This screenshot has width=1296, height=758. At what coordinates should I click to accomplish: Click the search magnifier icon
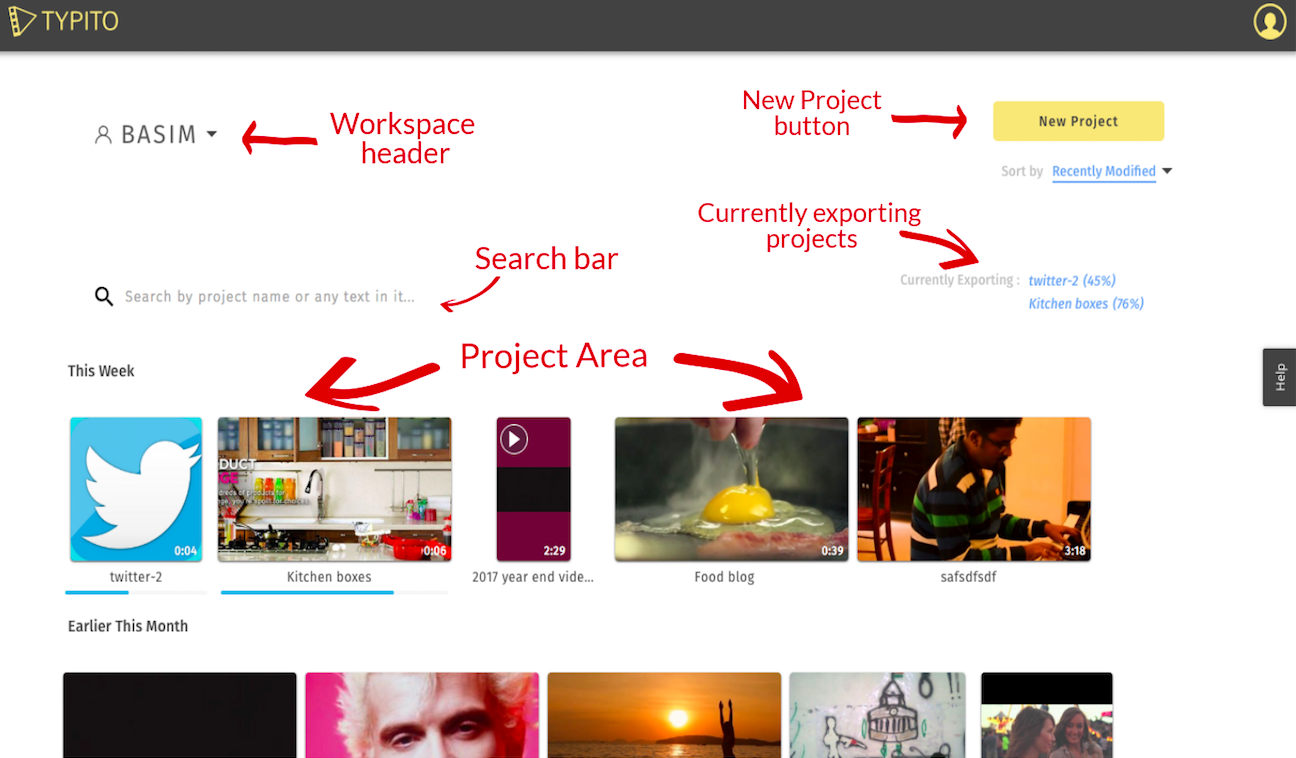(x=104, y=296)
